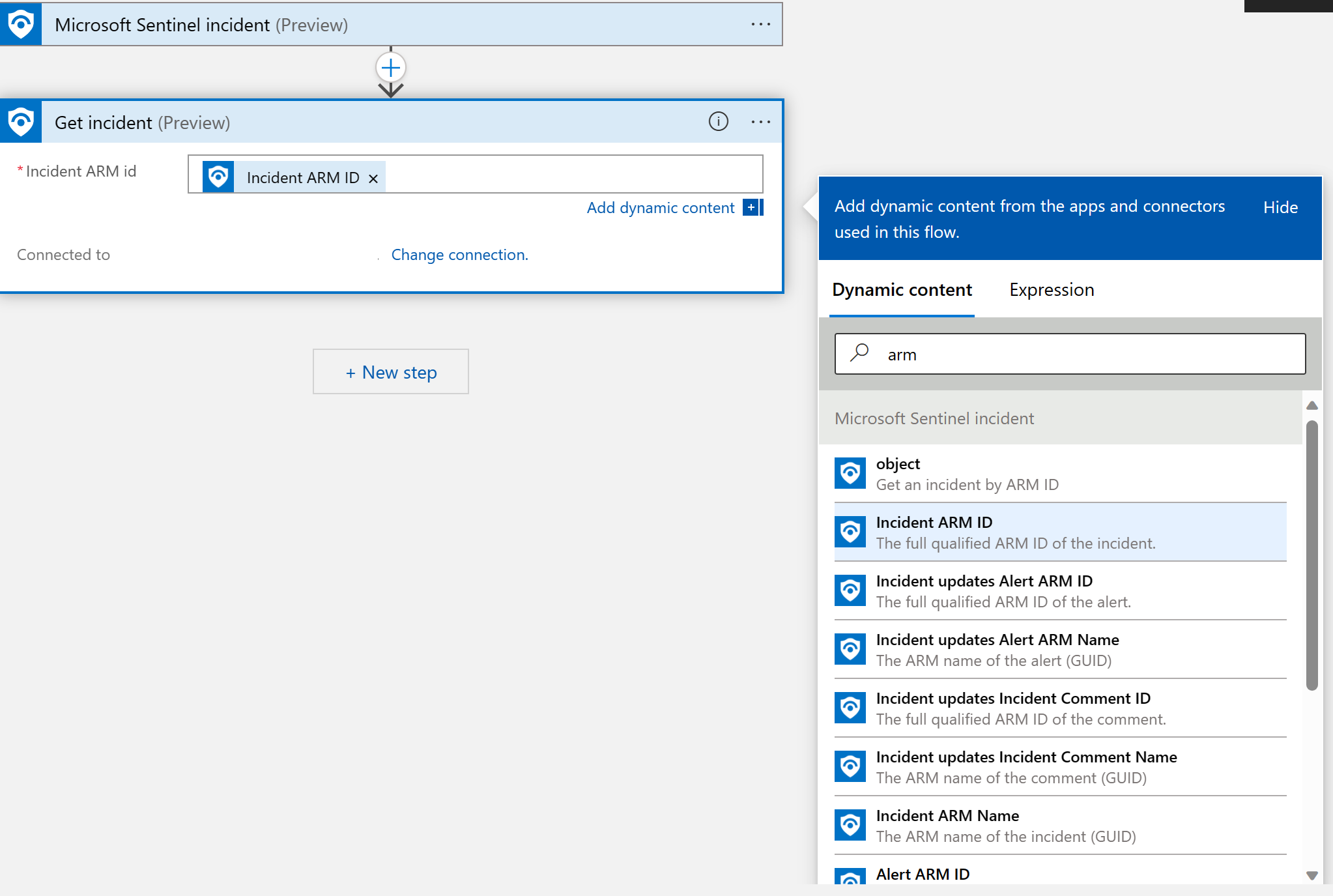Switch to the Dynamic content tab

[902, 290]
